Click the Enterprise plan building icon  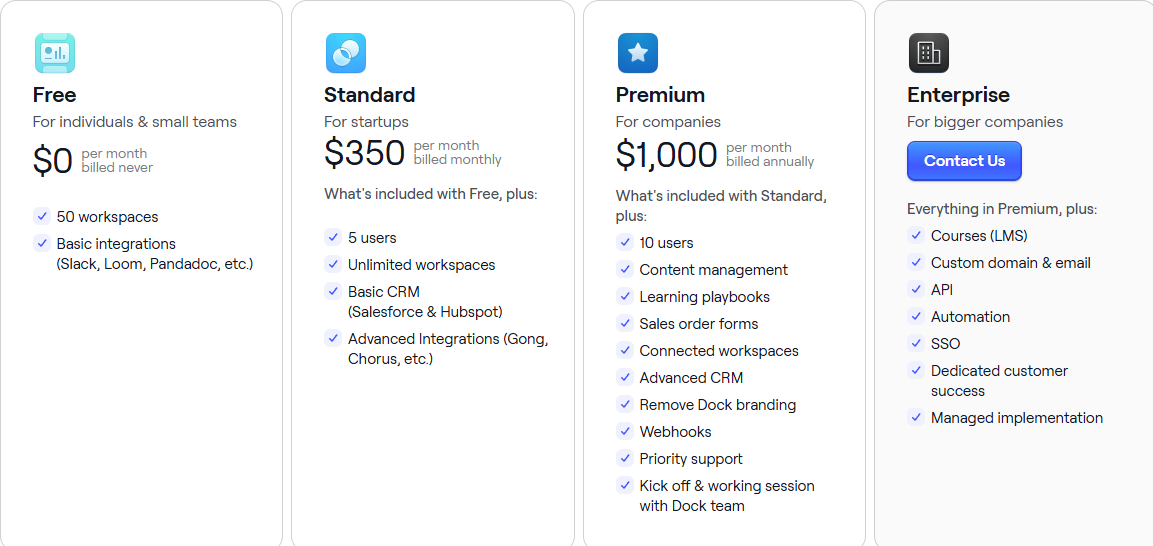[928, 53]
